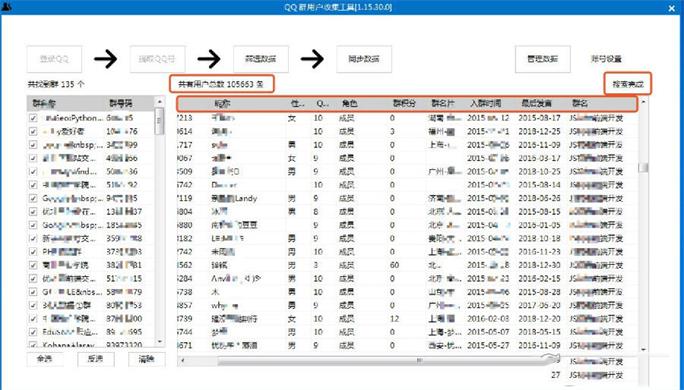The height and width of the screenshot is (390, 684).
Task: Click the join date 2015-05-27
Action: [488, 346]
